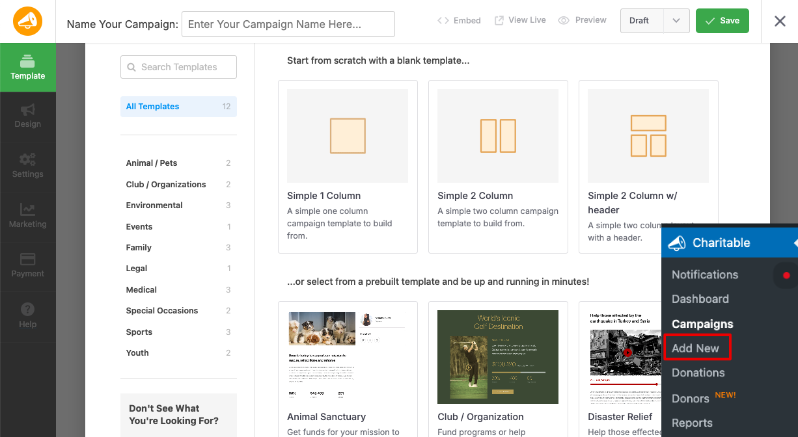The width and height of the screenshot is (798, 437).
Task: Click the search magnifier icon
Action: (131, 67)
